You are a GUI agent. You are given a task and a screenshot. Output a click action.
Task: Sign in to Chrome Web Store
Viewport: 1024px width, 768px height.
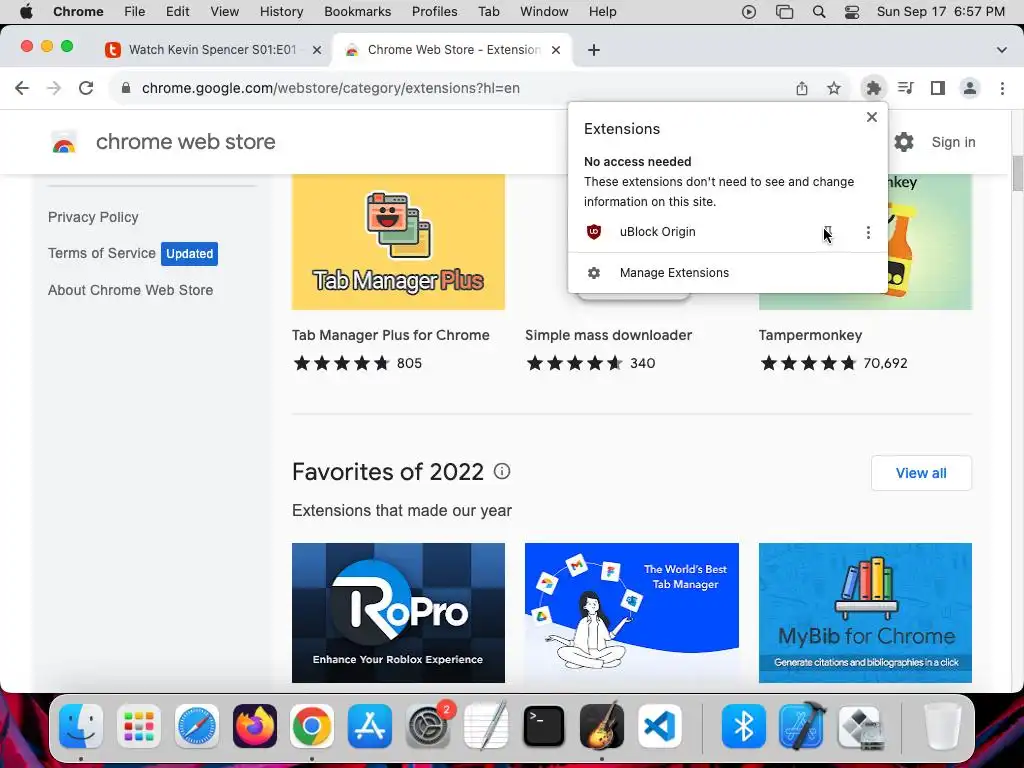click(953, 142)
